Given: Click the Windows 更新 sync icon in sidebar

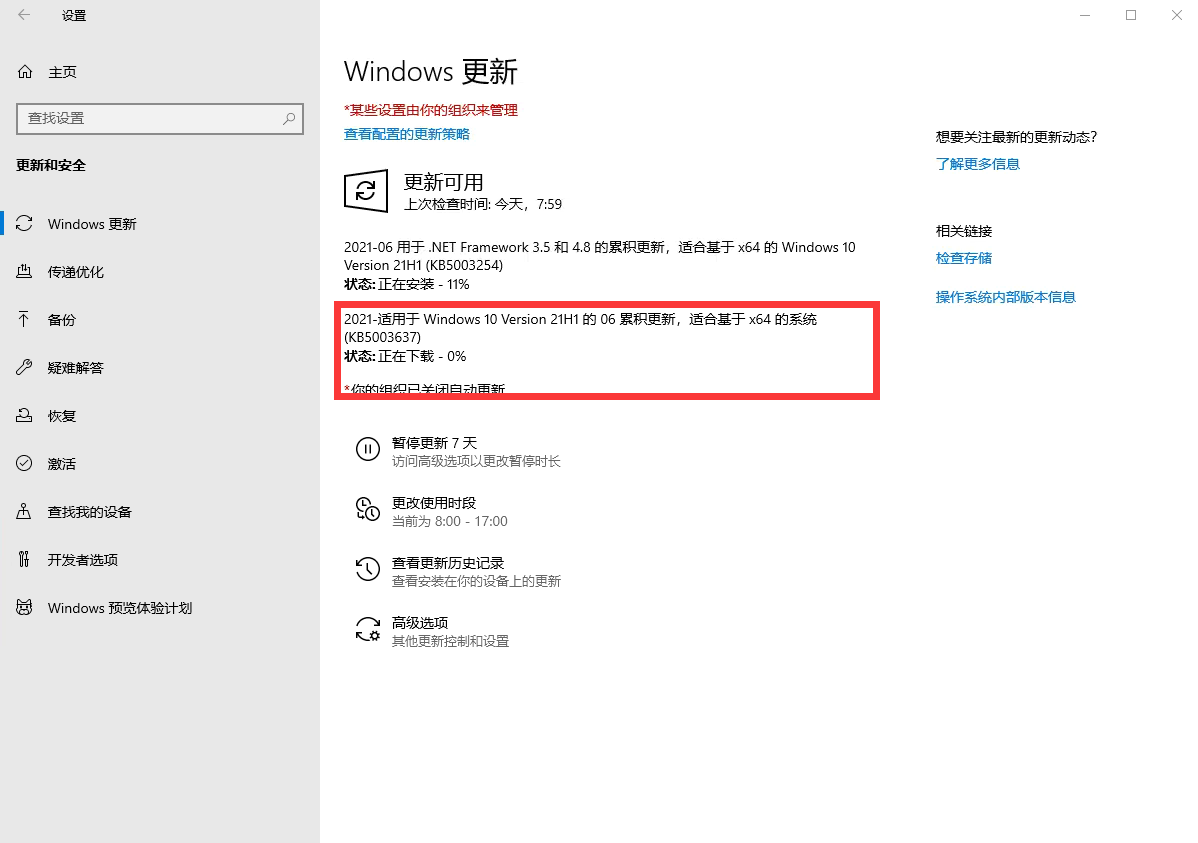Looking at the screenshot, I should pyautogui.click(x=25, y=224).
